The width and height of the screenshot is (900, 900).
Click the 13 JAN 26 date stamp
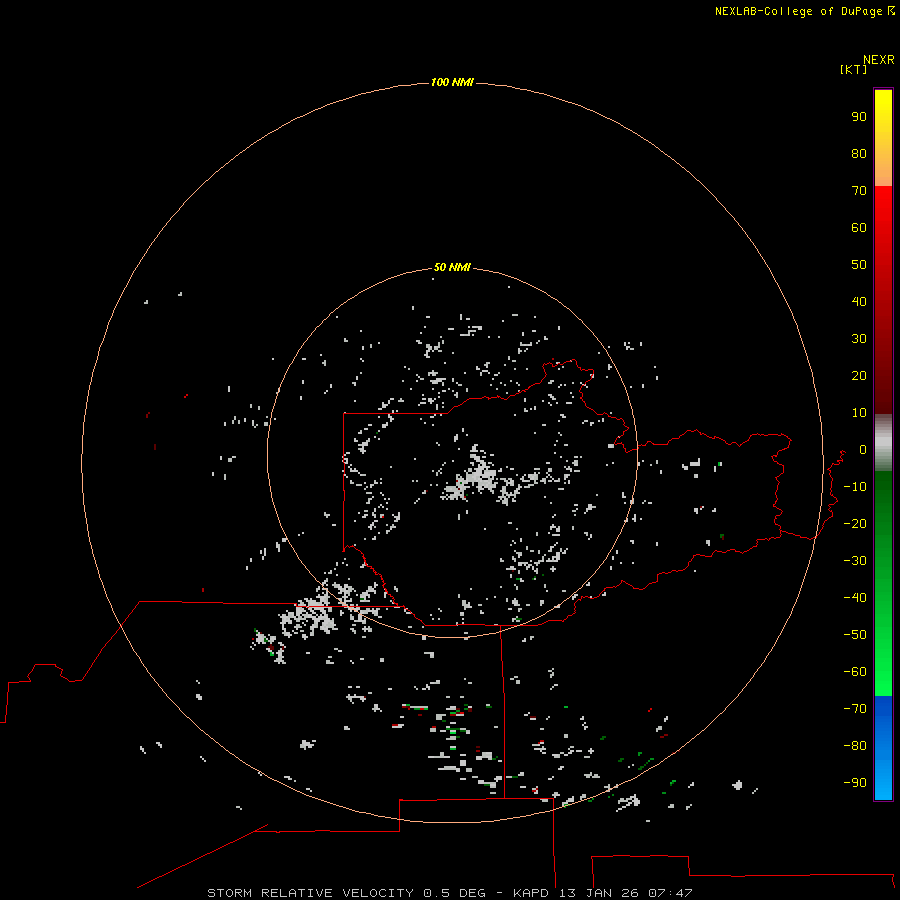click(x=599, y=893)
